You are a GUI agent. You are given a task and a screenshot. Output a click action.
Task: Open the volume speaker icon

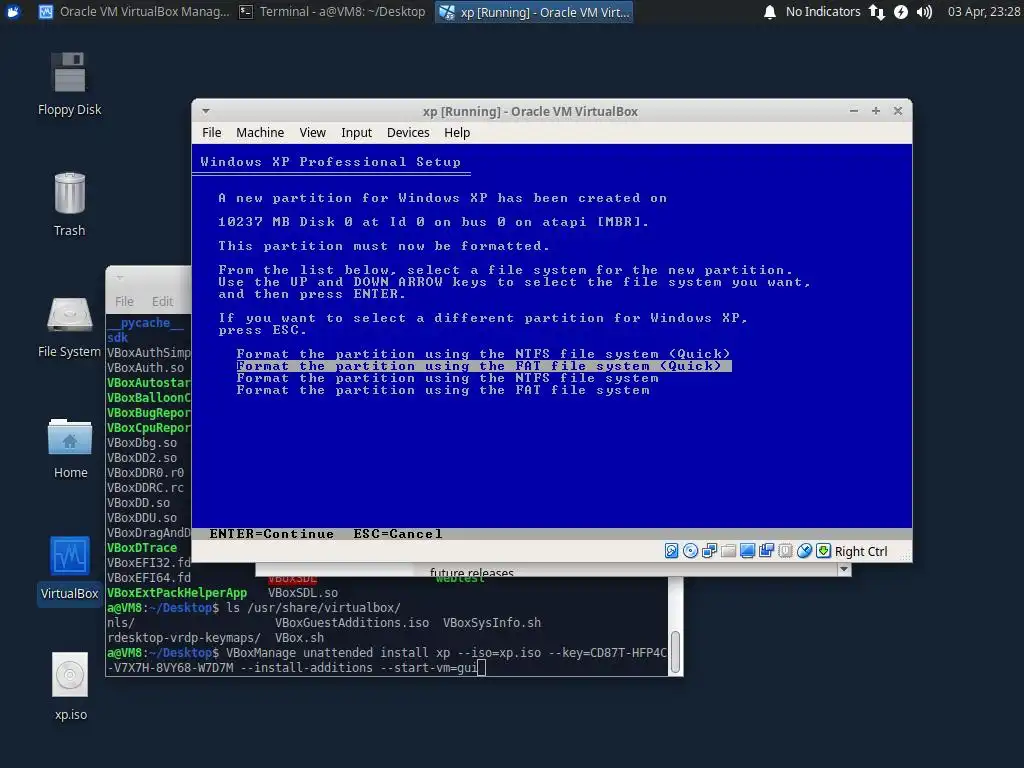point(924,12)
